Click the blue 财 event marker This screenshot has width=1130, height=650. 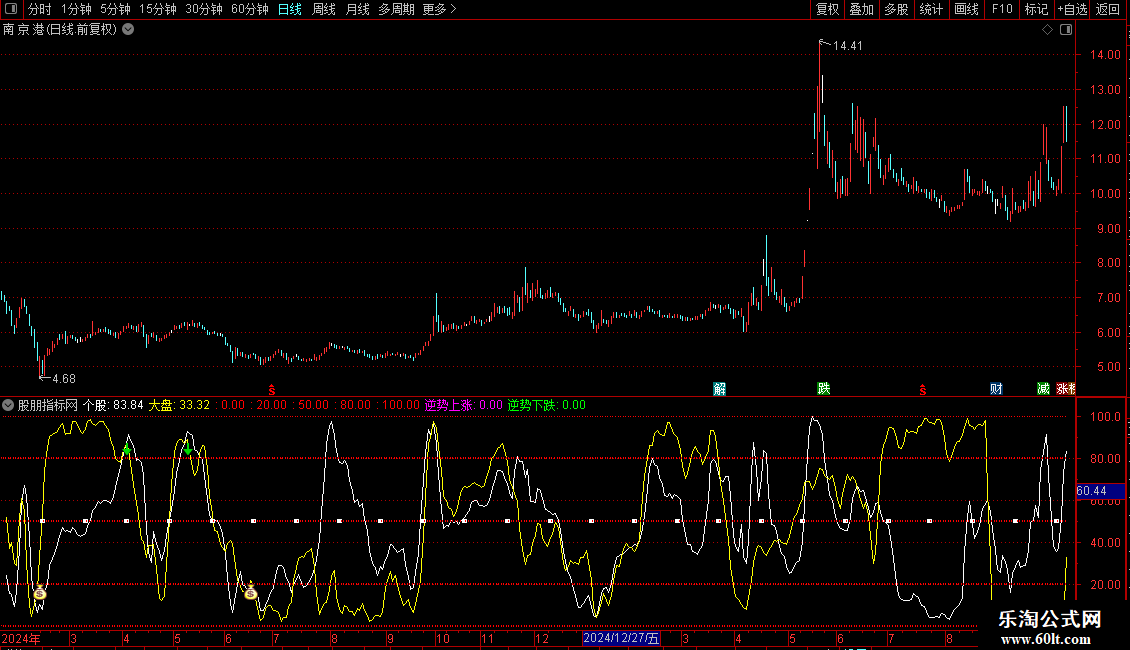(x=996, y=389)
